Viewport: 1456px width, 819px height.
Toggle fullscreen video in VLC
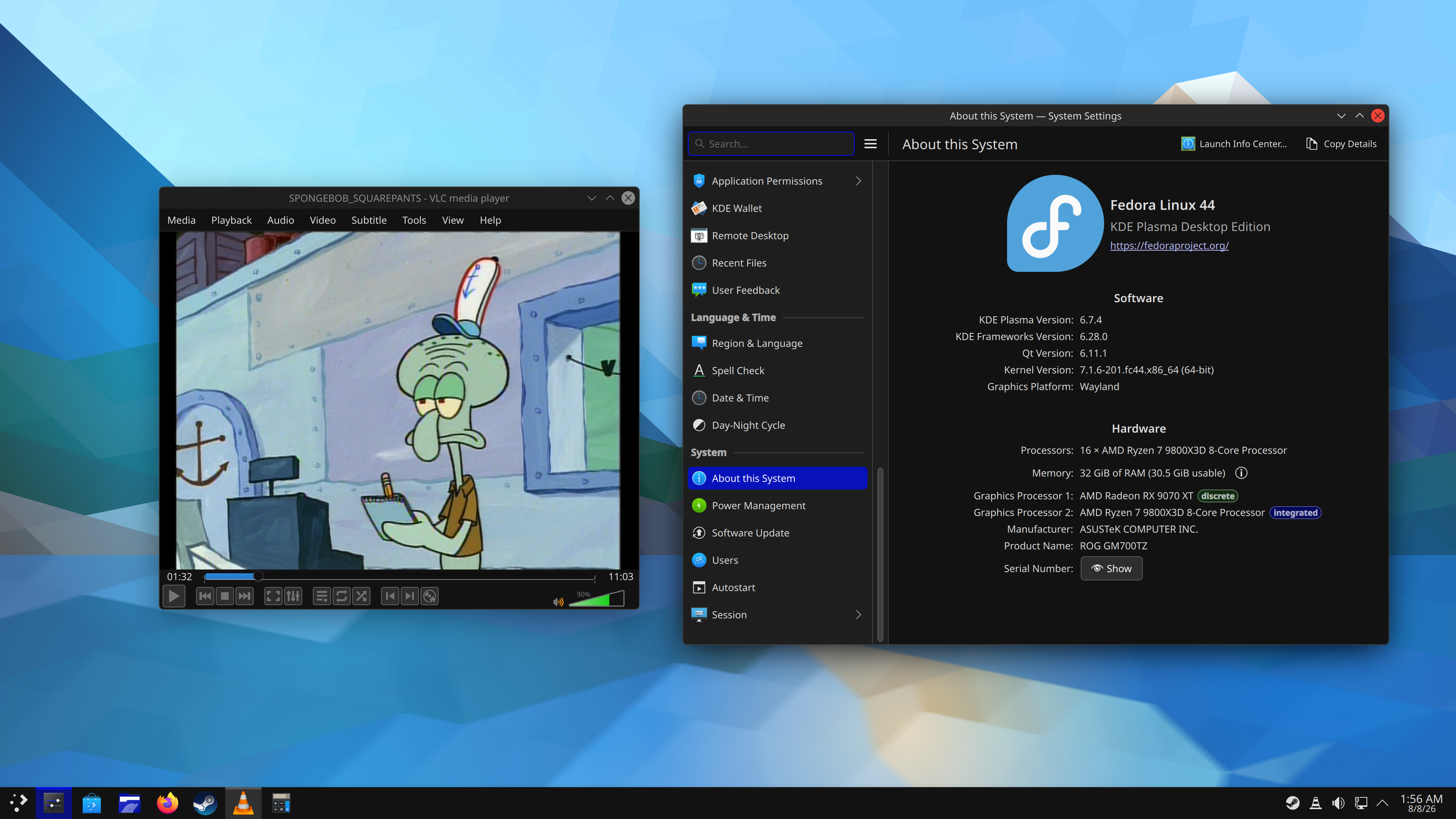pyautogui.click(x=273, y=596)
